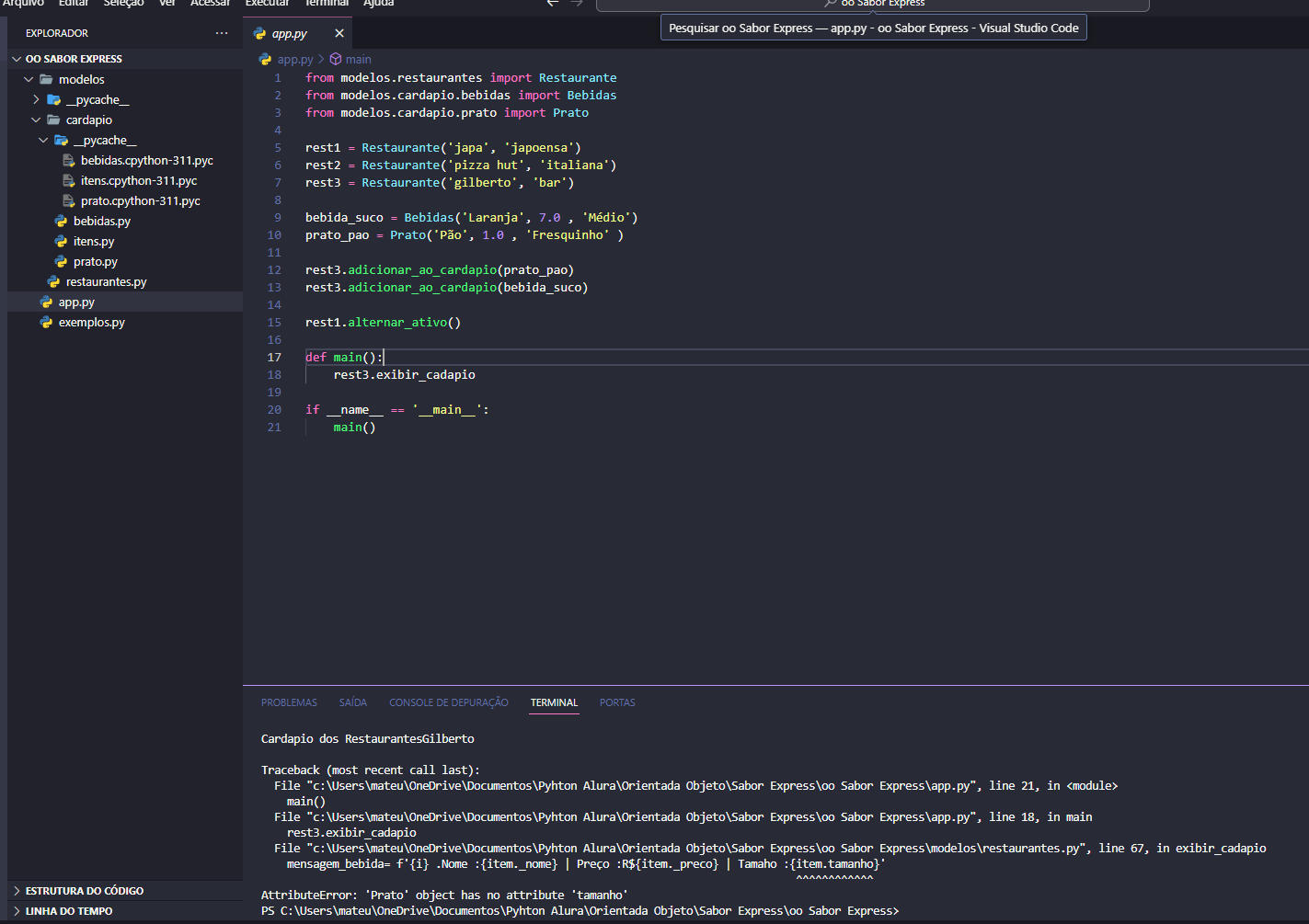Click line number 21 in the gutter
Viewport: 1309px width, 924px height.
coord(274,427)
